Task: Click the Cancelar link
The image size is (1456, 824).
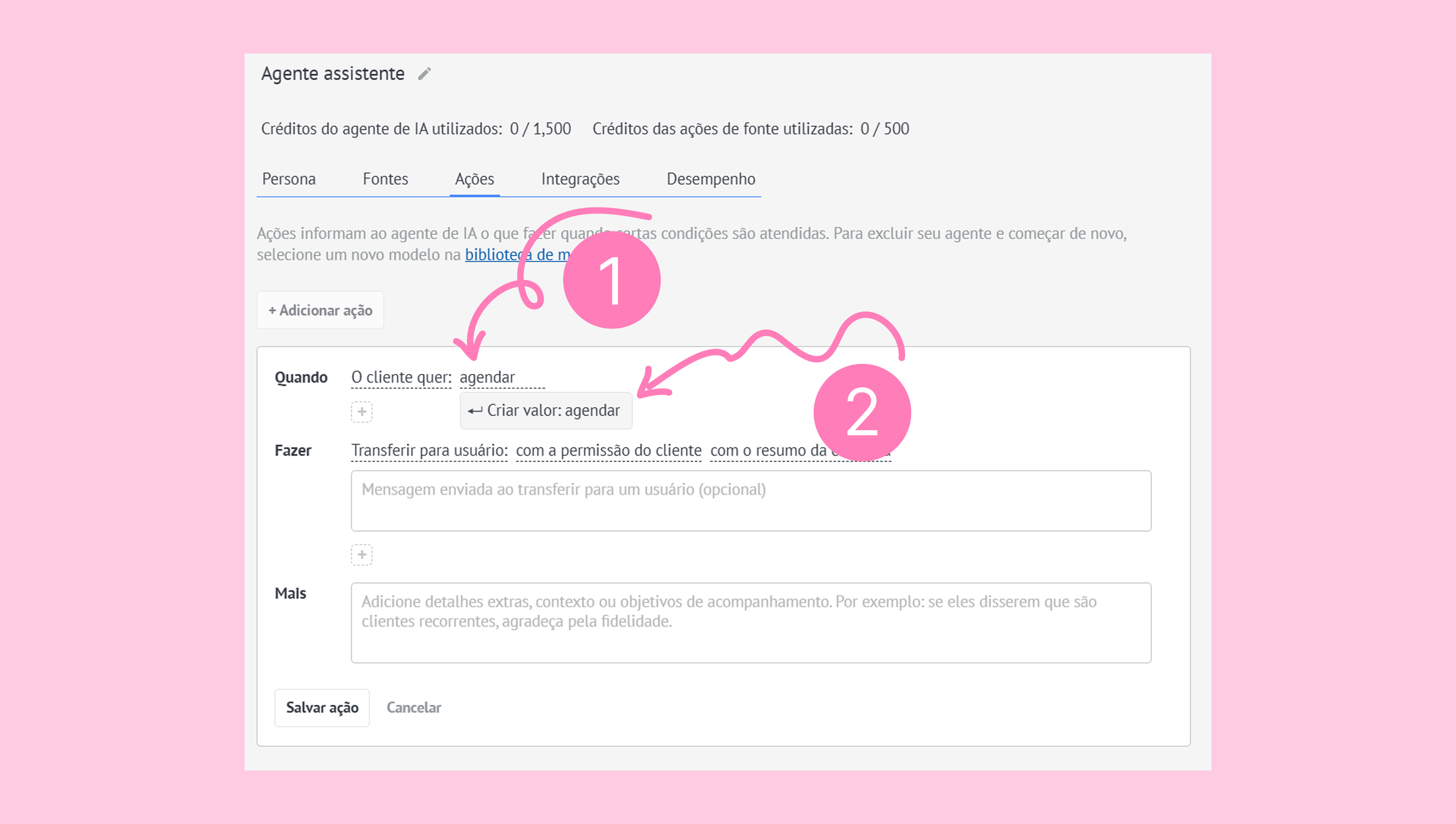Action: pyautogui.click(x=413, y=707)
